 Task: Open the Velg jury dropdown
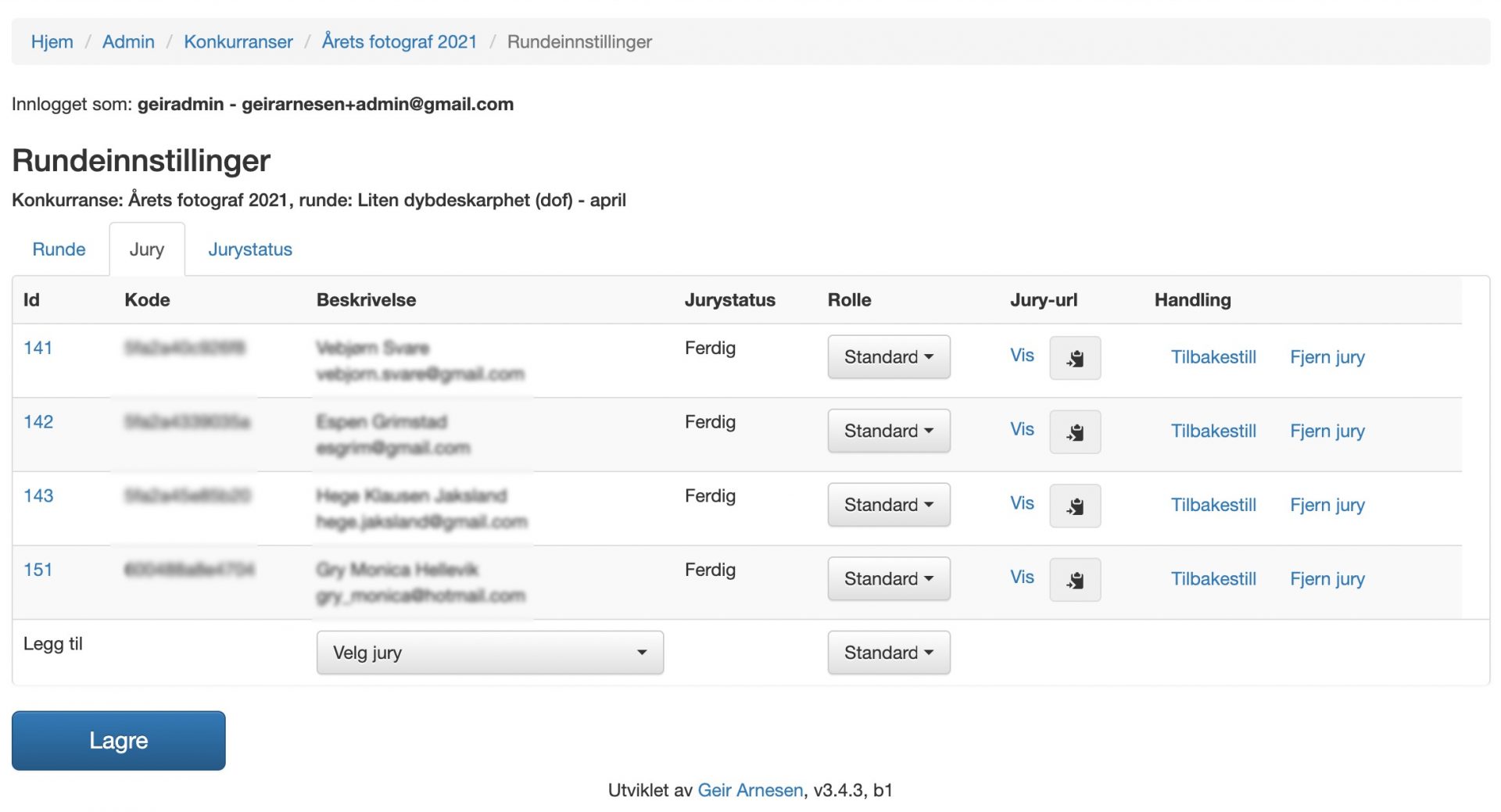click(489, 653)
